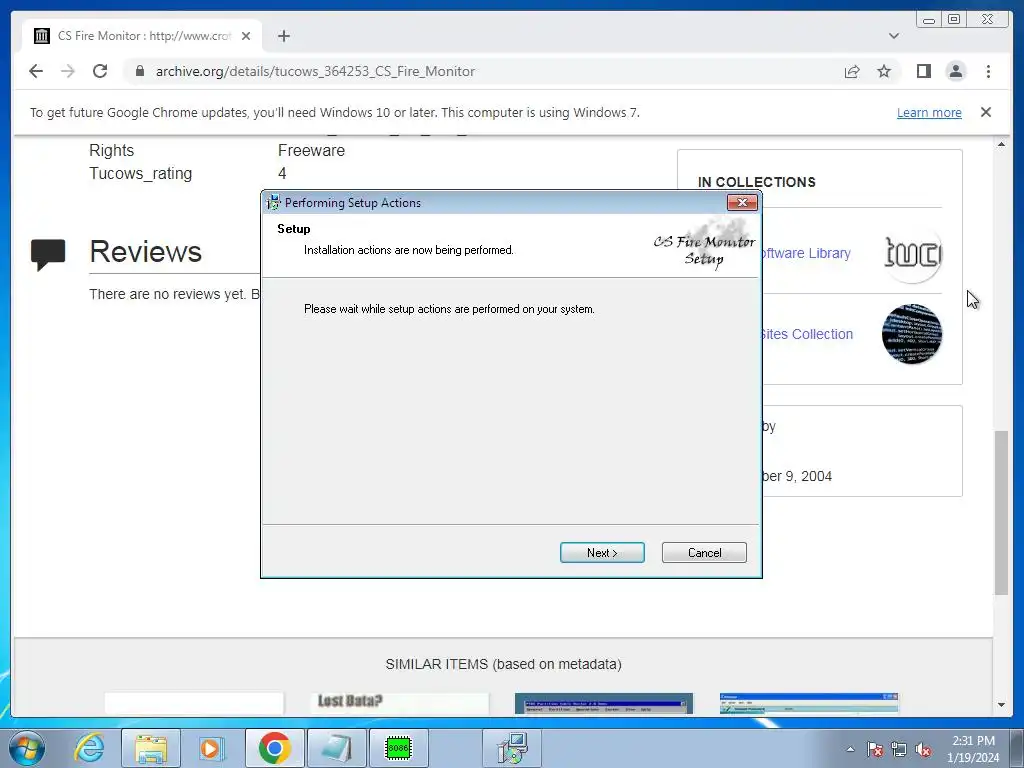Image resolution: width=1024 pixels, height=768 pixels.
Task: Open Windows Media Player from taskbar
Action: pyautogui.click(x=210, y=748)
